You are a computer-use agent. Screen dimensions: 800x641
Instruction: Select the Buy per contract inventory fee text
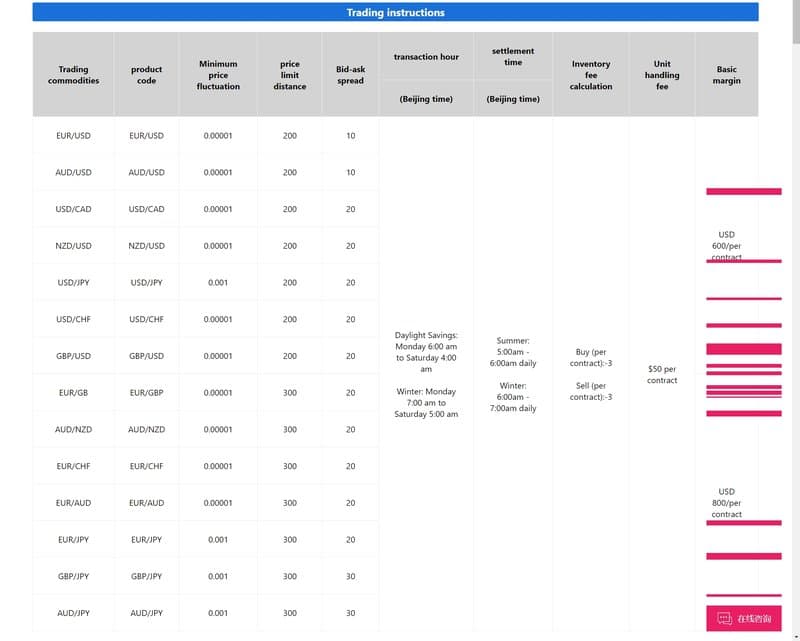point(590,357)
